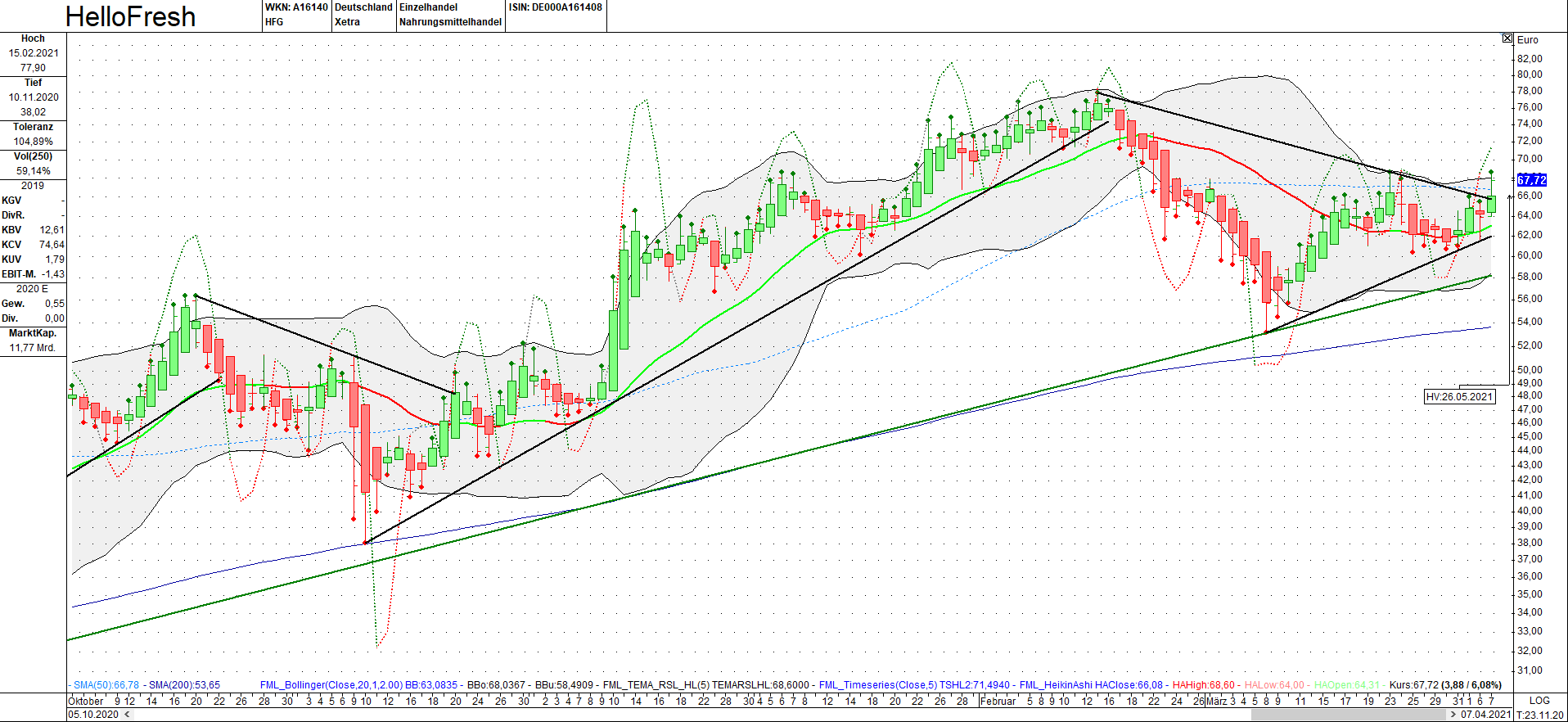Click the März month label on the time axis
Screen dimensions: 1568x722
coord(1216,701)
